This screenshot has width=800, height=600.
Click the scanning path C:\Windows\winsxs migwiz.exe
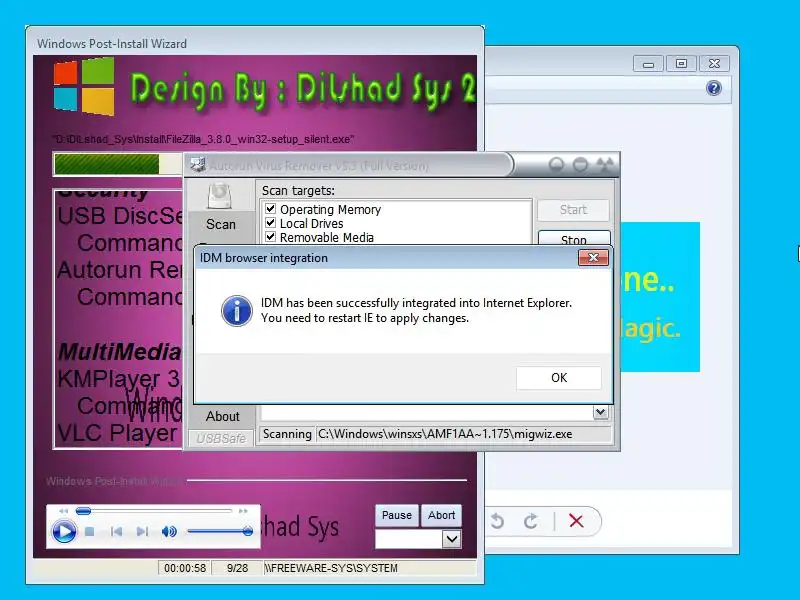click(x=445, y=434)
